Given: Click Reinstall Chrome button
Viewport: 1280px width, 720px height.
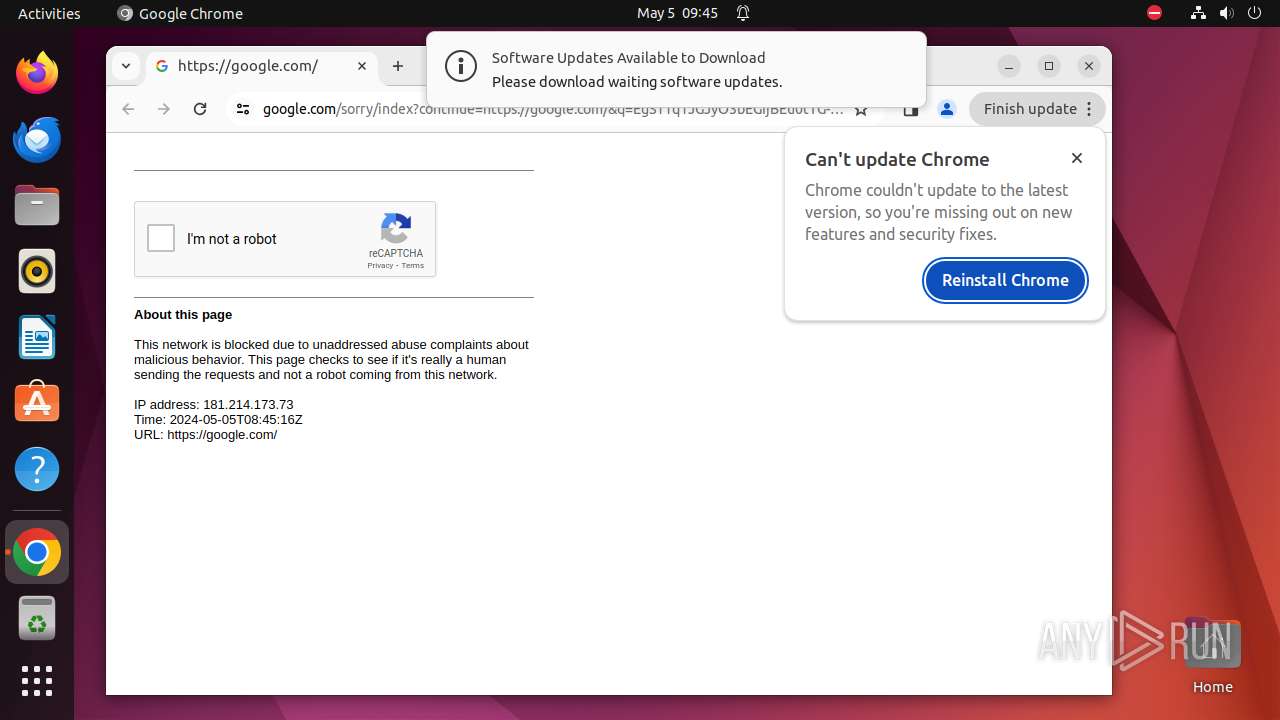Looking at the screenshot, I should (1005, 280).
